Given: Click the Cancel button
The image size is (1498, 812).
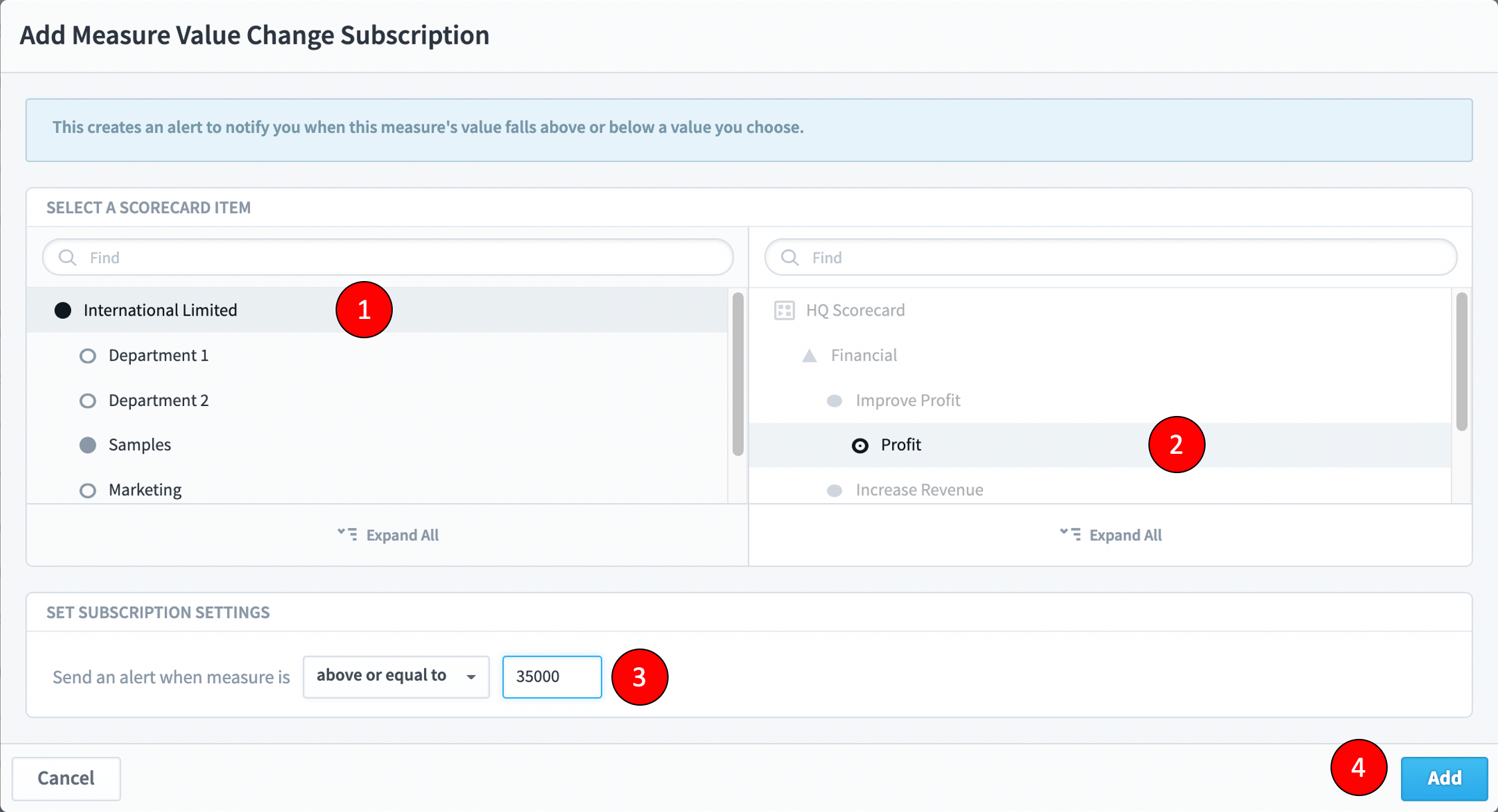Looking at the screenshot, I should click(66, 778).
